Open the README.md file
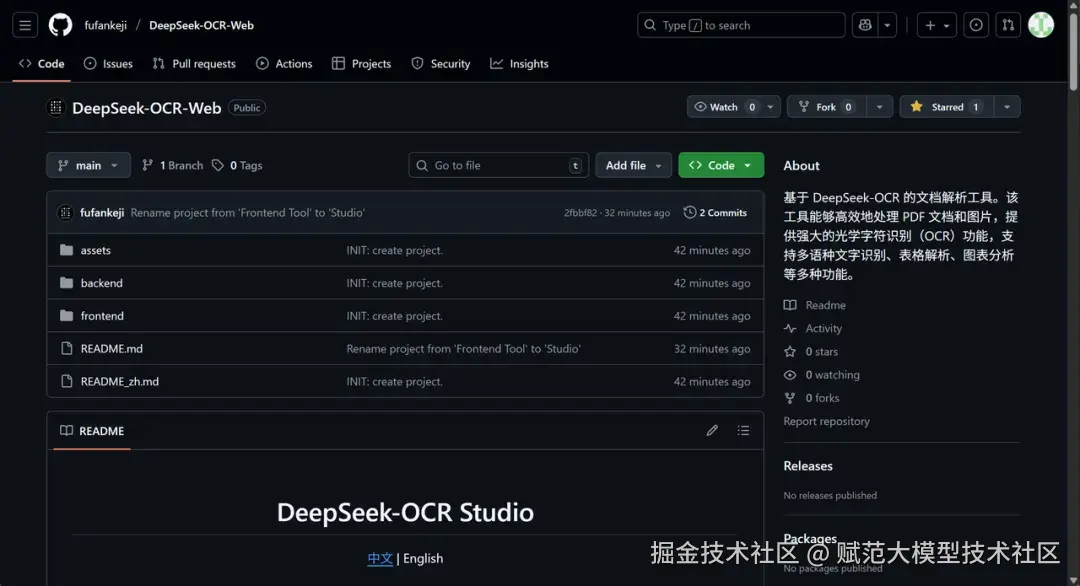 point(112,348)
